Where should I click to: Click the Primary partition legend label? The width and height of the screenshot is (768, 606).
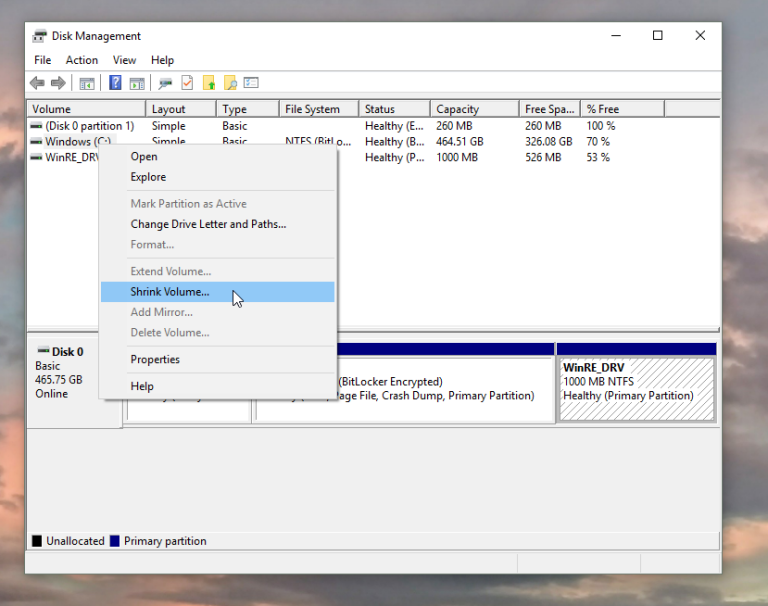pos(165,541)
